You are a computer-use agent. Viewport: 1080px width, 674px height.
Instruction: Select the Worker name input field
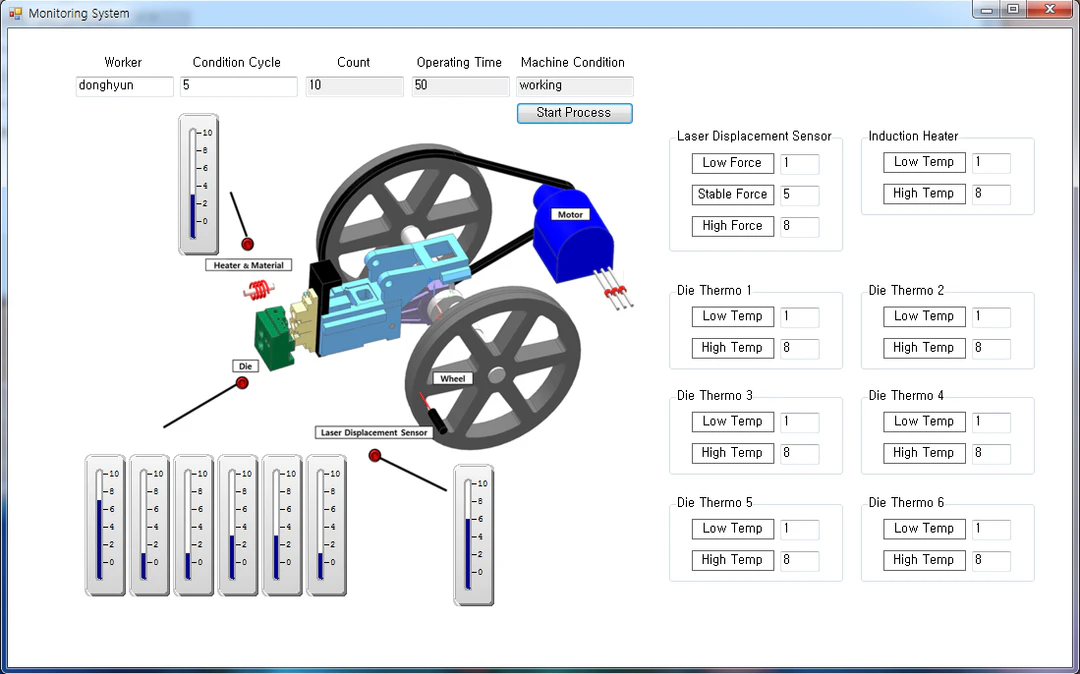[x=125, y=86]
